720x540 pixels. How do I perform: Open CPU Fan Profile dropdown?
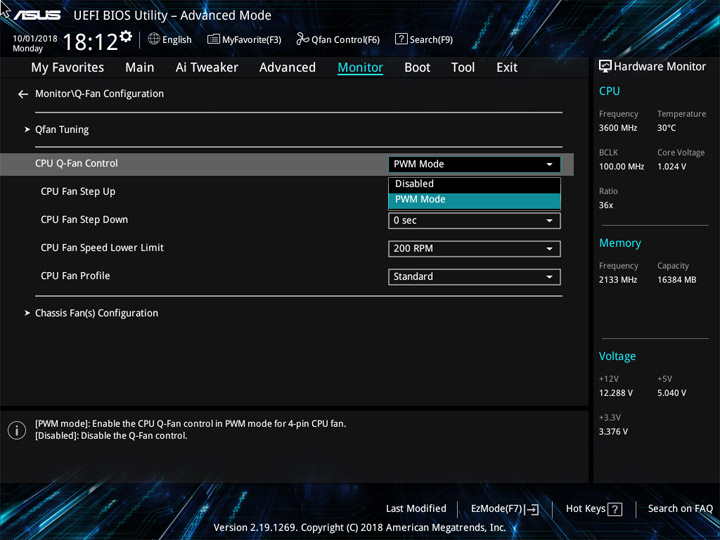pos(474,277)
